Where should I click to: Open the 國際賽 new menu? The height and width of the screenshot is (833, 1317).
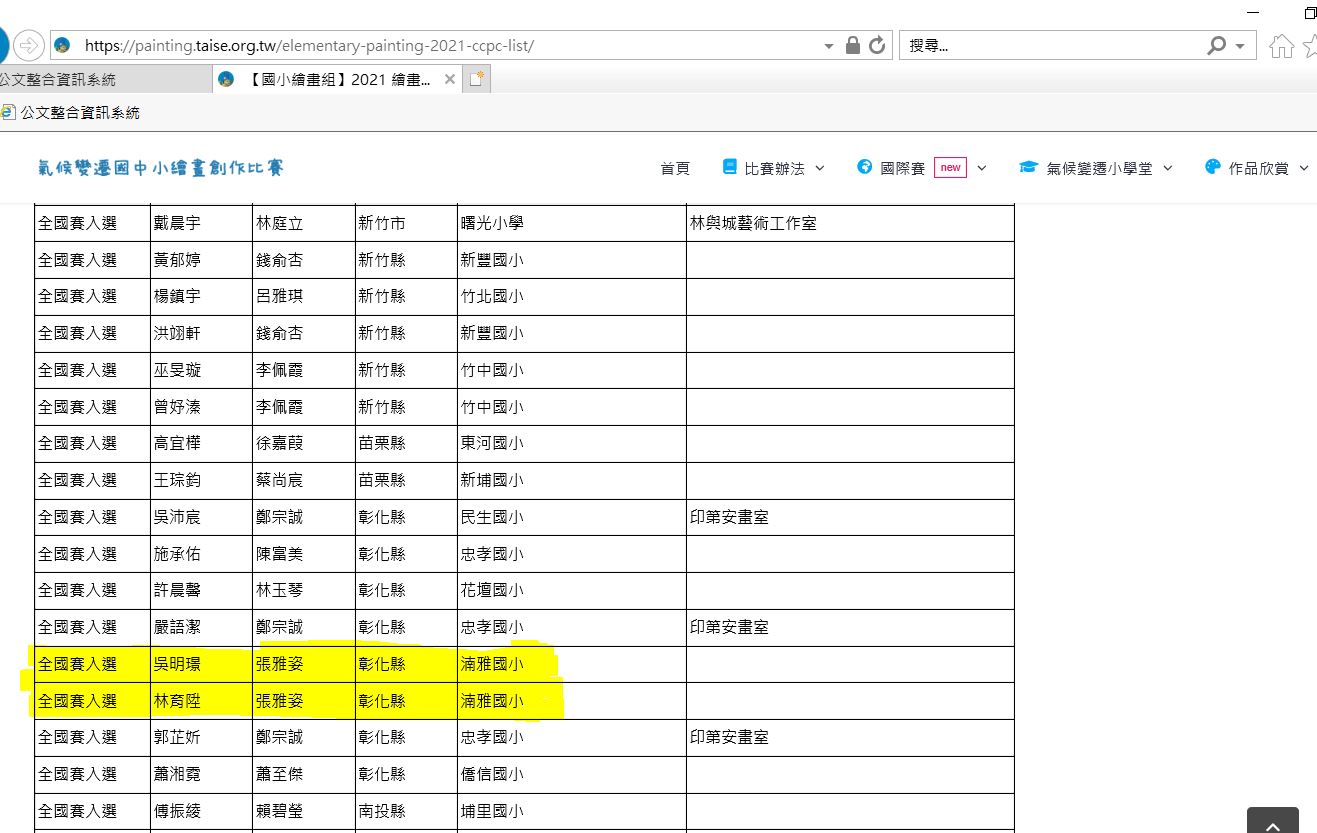(x=921, y=168)
